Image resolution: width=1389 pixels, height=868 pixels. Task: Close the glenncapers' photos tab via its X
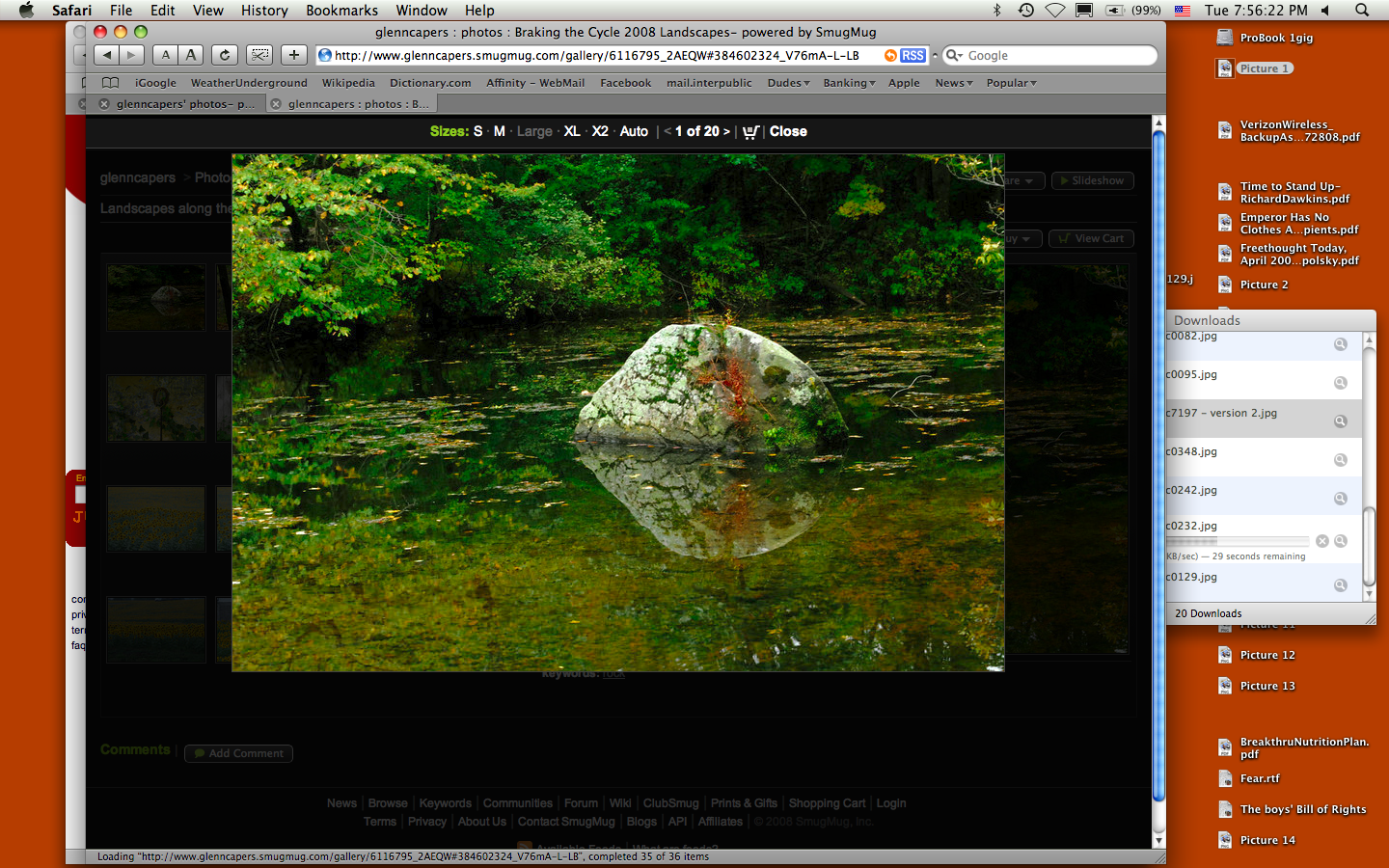pos(104,104)
